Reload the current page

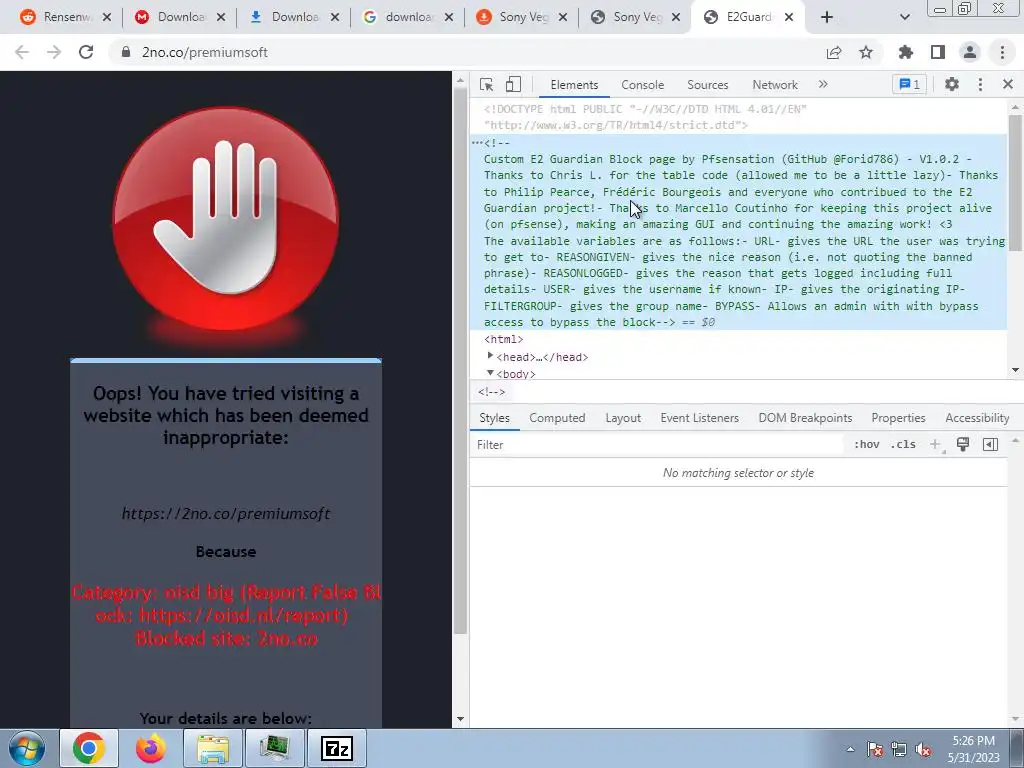(x=86, y=52)
